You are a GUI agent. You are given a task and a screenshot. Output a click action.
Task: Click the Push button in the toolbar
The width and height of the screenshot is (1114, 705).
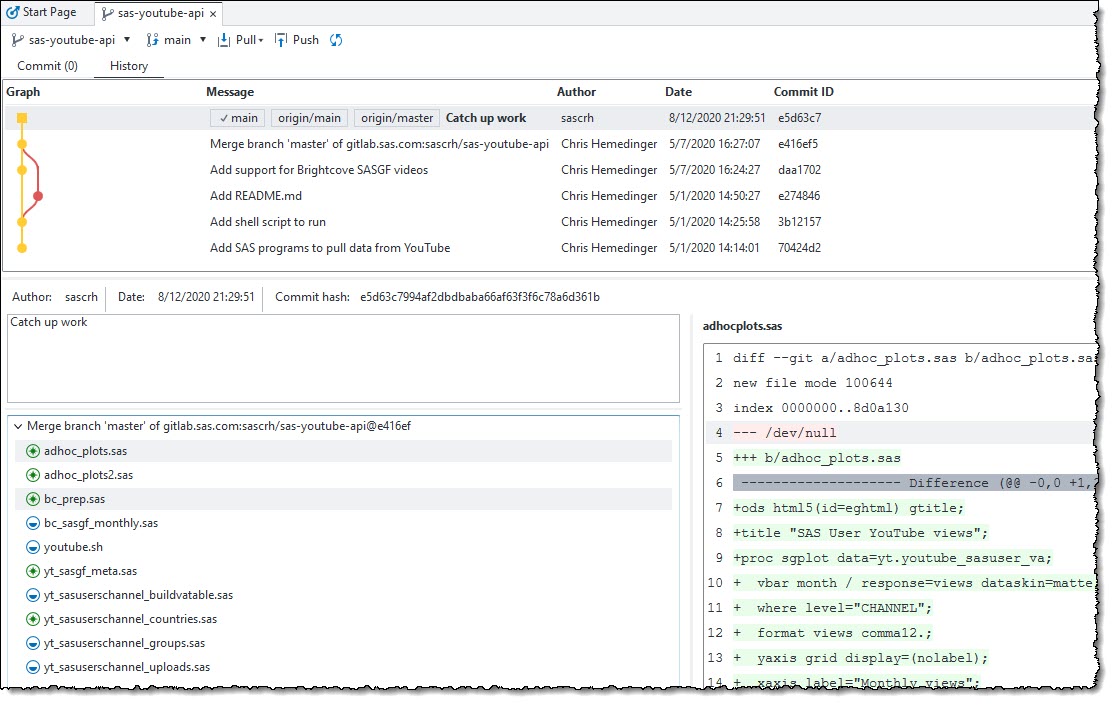click(297, 40)
